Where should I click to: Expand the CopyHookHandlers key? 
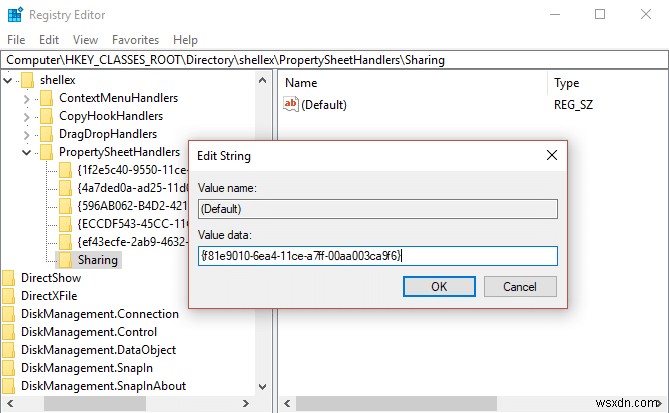(27, 116)
